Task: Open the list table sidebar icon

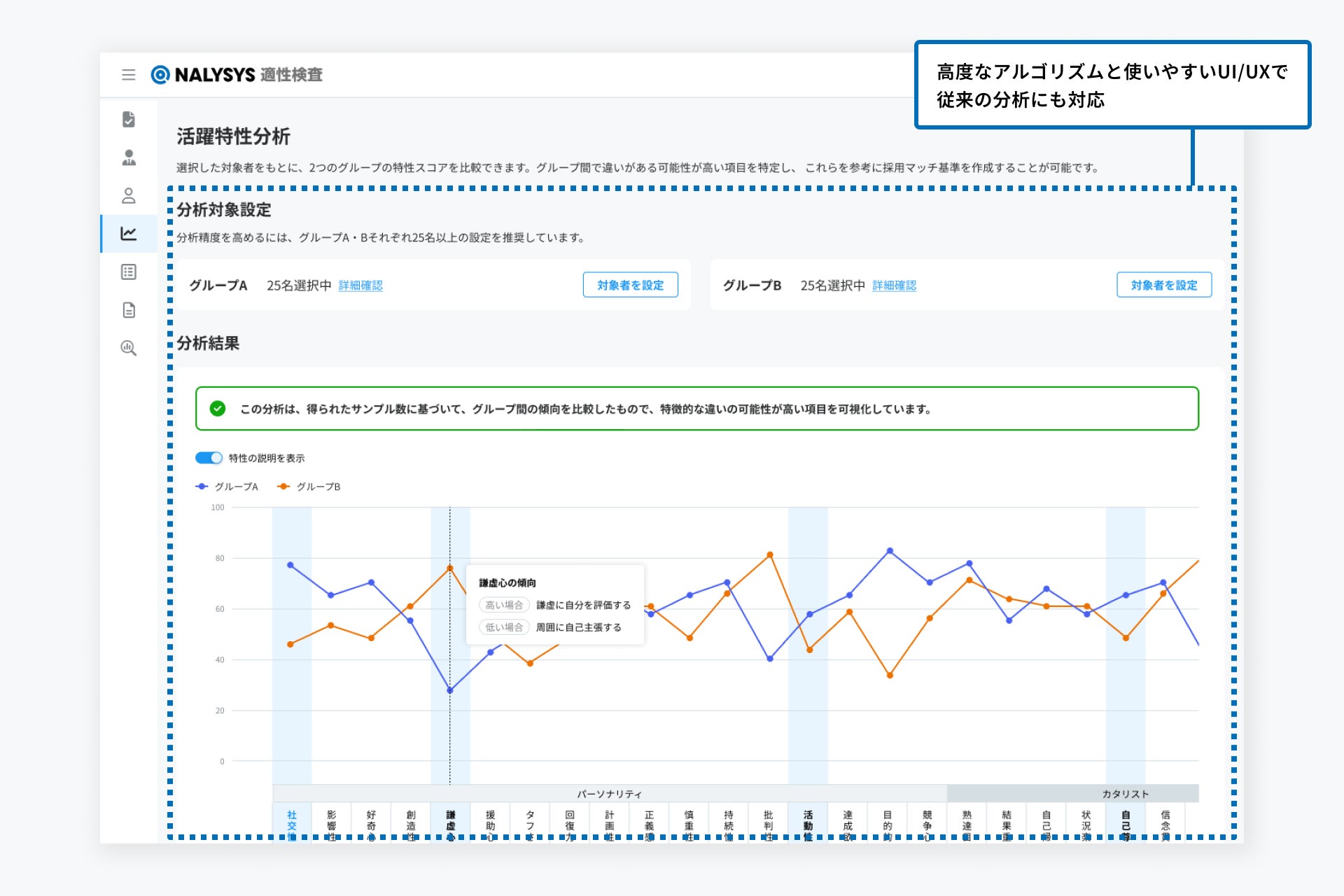Action: (x=129, y=272)
